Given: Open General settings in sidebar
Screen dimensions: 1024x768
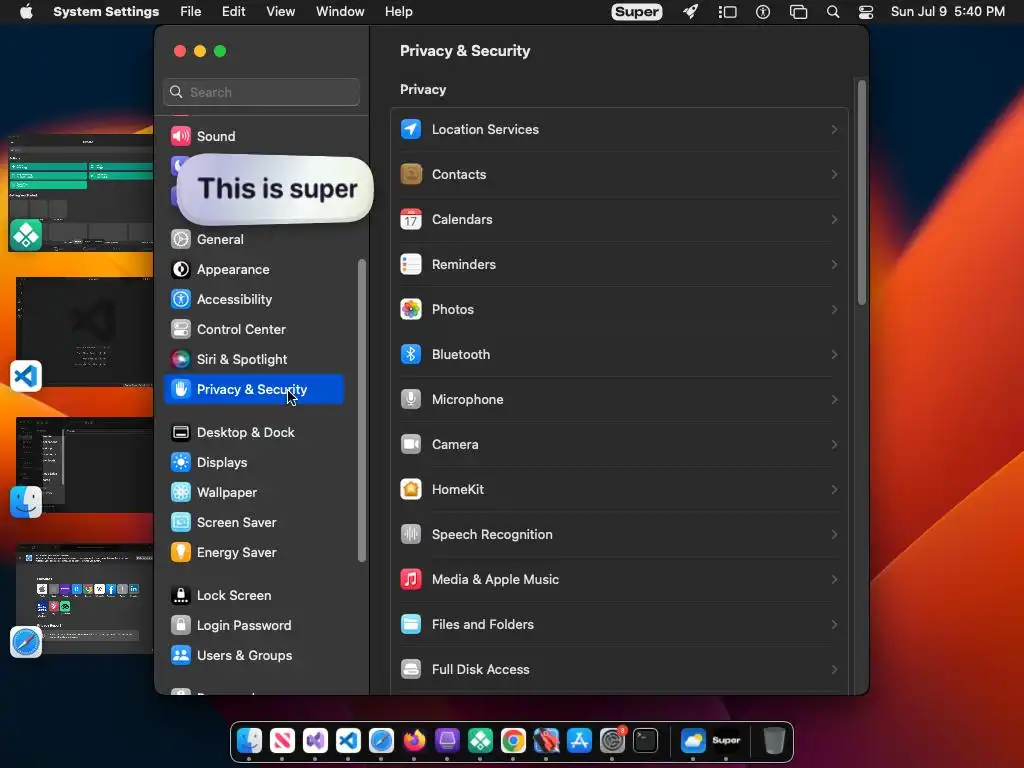Looking at the screenshot, I should click(x=253, y=239).
